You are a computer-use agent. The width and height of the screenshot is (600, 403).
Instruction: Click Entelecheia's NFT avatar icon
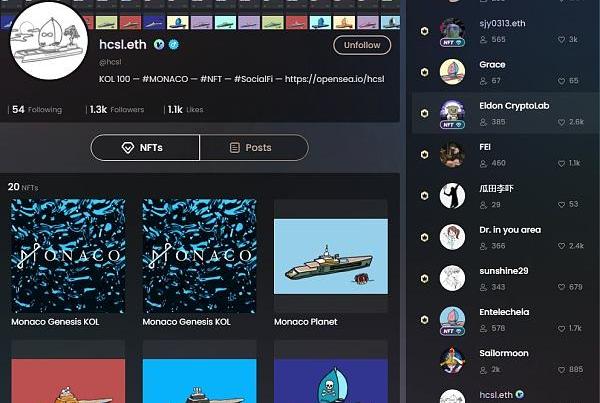[452, 319]
